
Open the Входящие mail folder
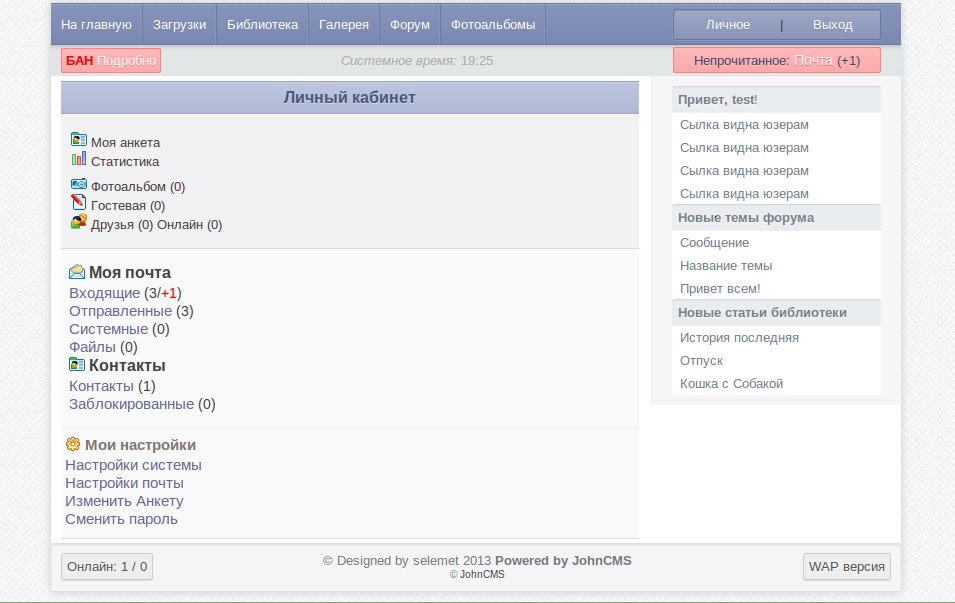coord(104,293)
